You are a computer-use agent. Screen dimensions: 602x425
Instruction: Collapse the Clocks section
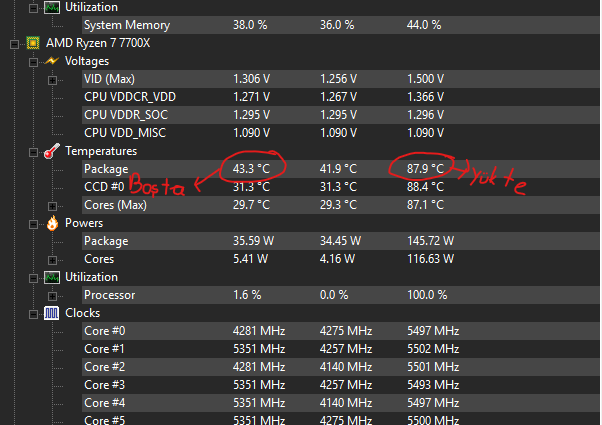(31, 313)
